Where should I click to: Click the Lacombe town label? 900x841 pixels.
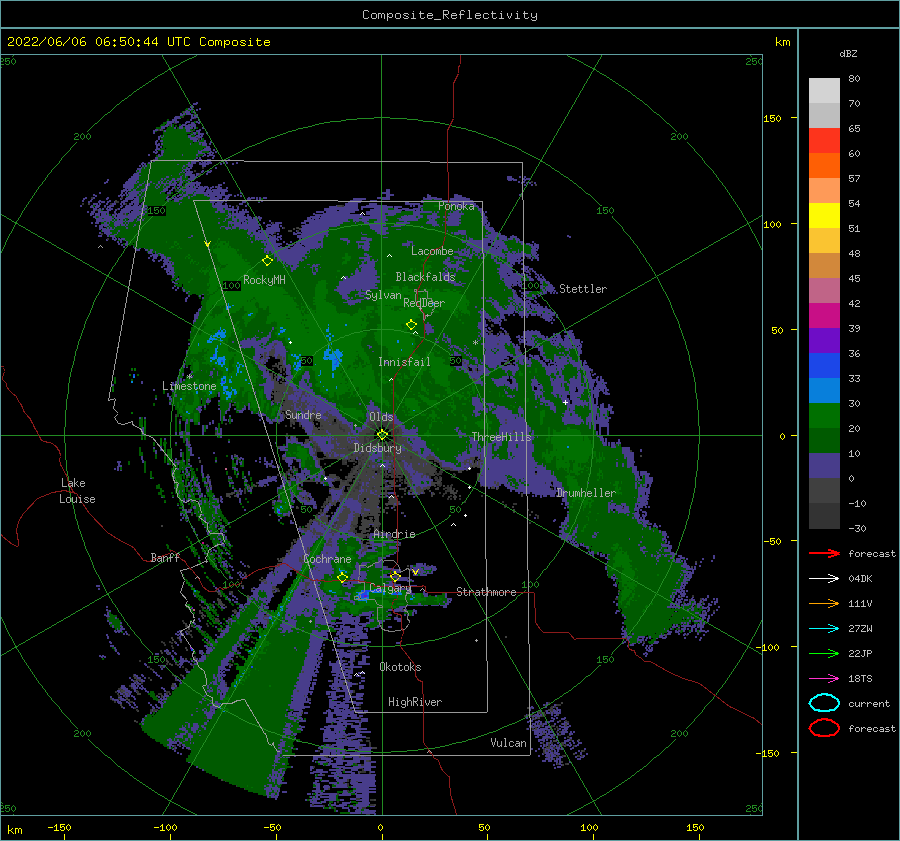coord(432,251)
